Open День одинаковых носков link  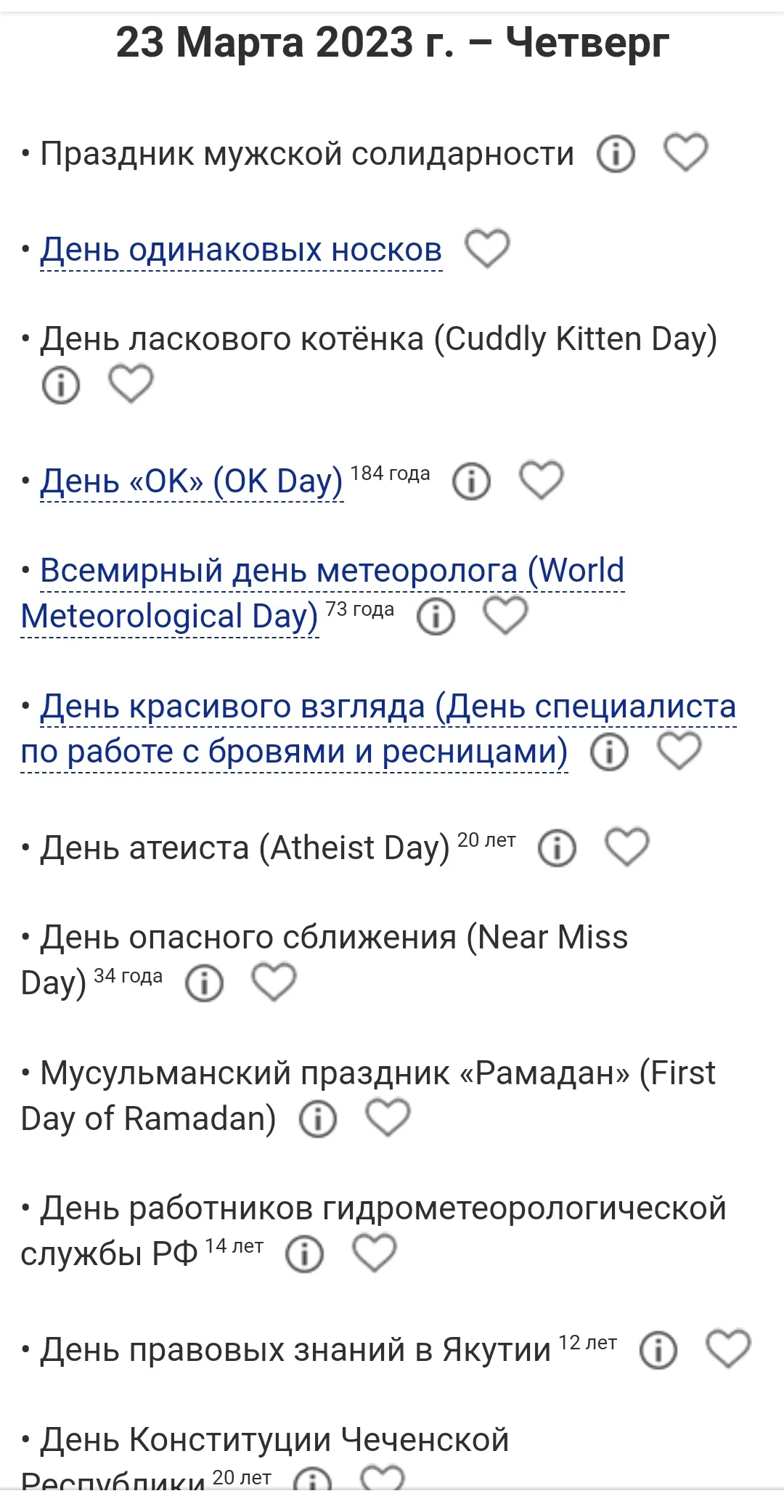[241, 250]
